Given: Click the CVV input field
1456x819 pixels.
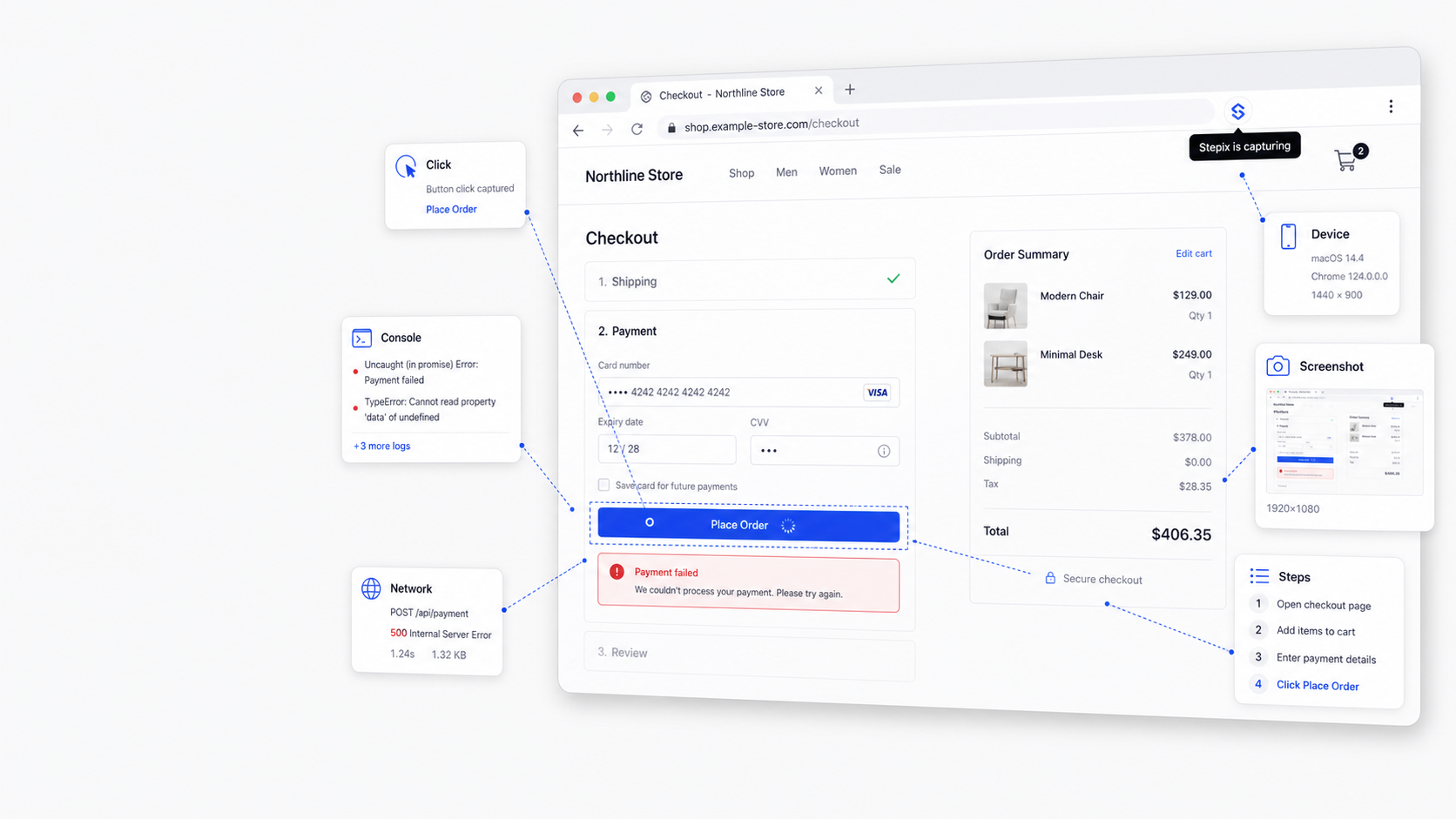Looking at the screenshot, I should click(x=825, y=451).
